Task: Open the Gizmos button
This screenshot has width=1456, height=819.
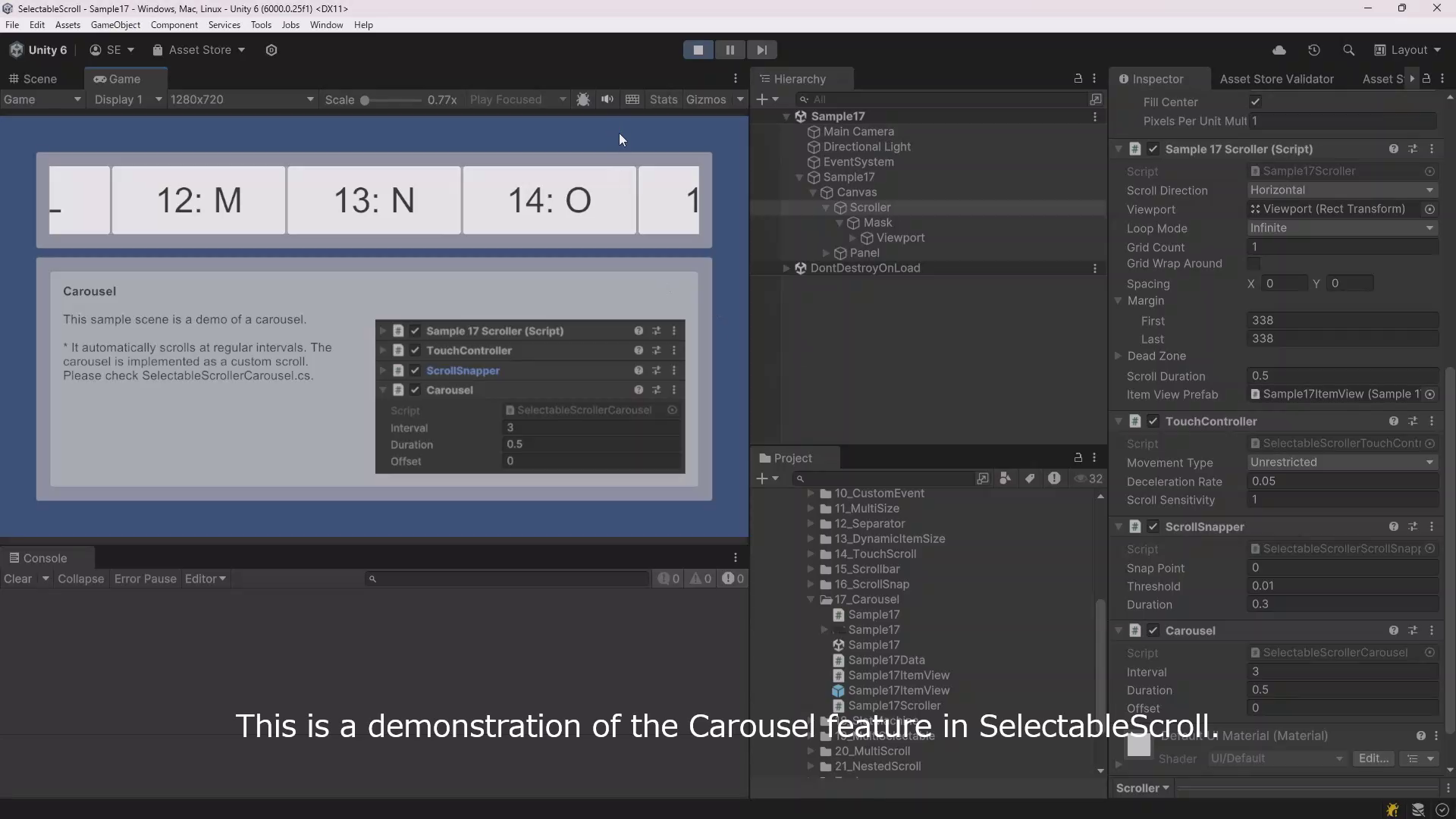Action: point(706,99)
